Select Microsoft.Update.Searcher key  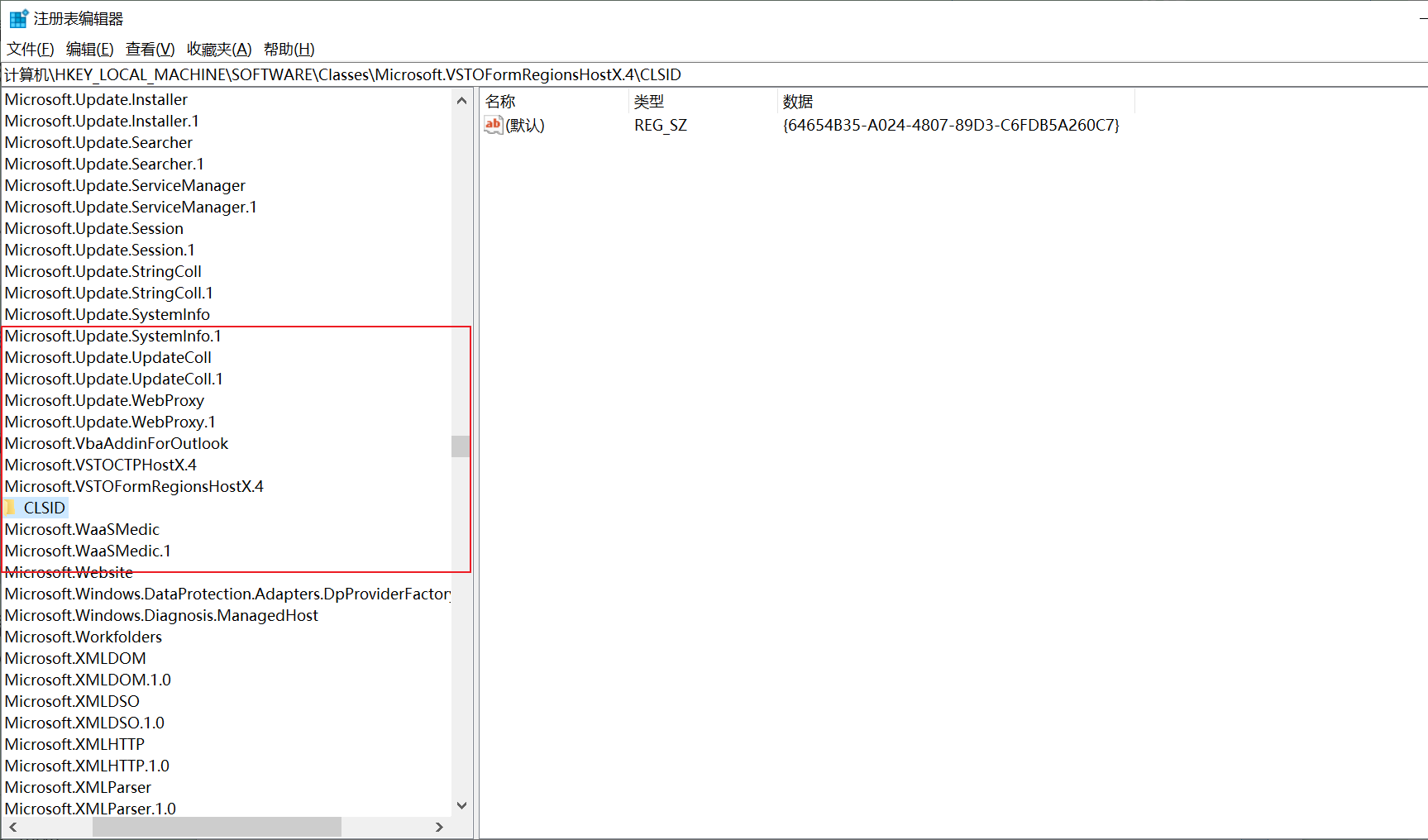click(x=98, y=142)
